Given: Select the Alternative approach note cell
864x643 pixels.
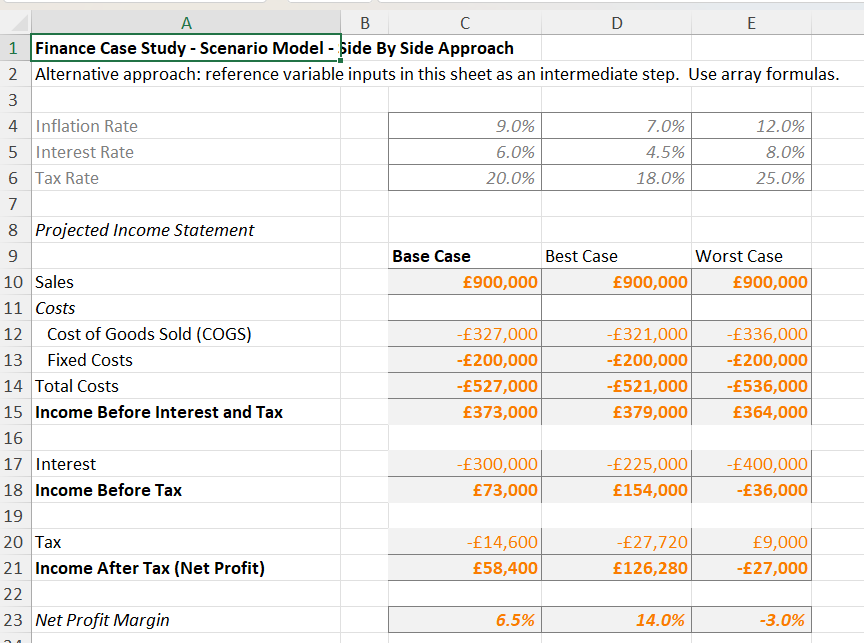Looking at the screenshot, I should click(185, 74).
